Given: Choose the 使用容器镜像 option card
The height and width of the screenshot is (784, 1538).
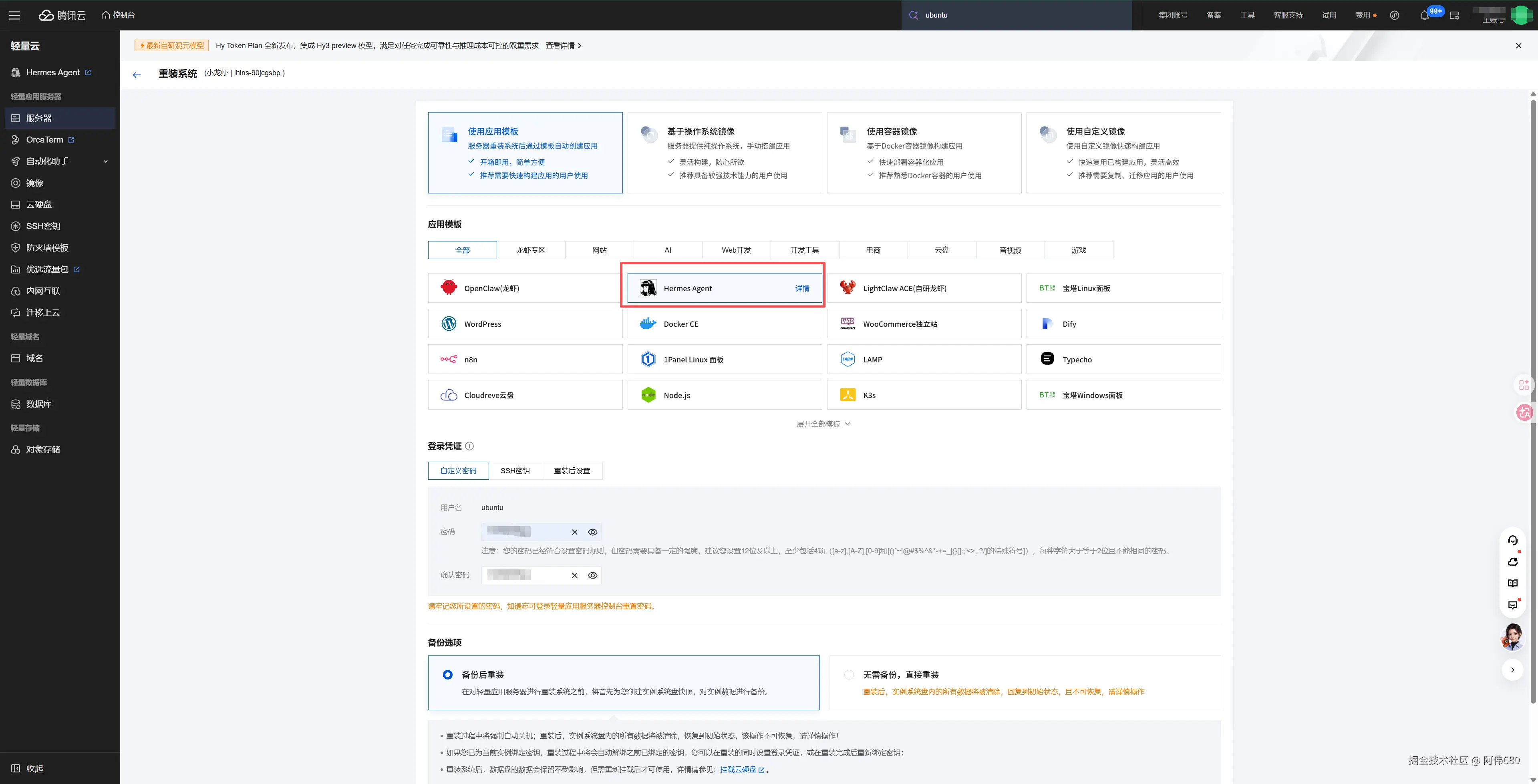Looking at the screenshot, I should coord(924,153).
